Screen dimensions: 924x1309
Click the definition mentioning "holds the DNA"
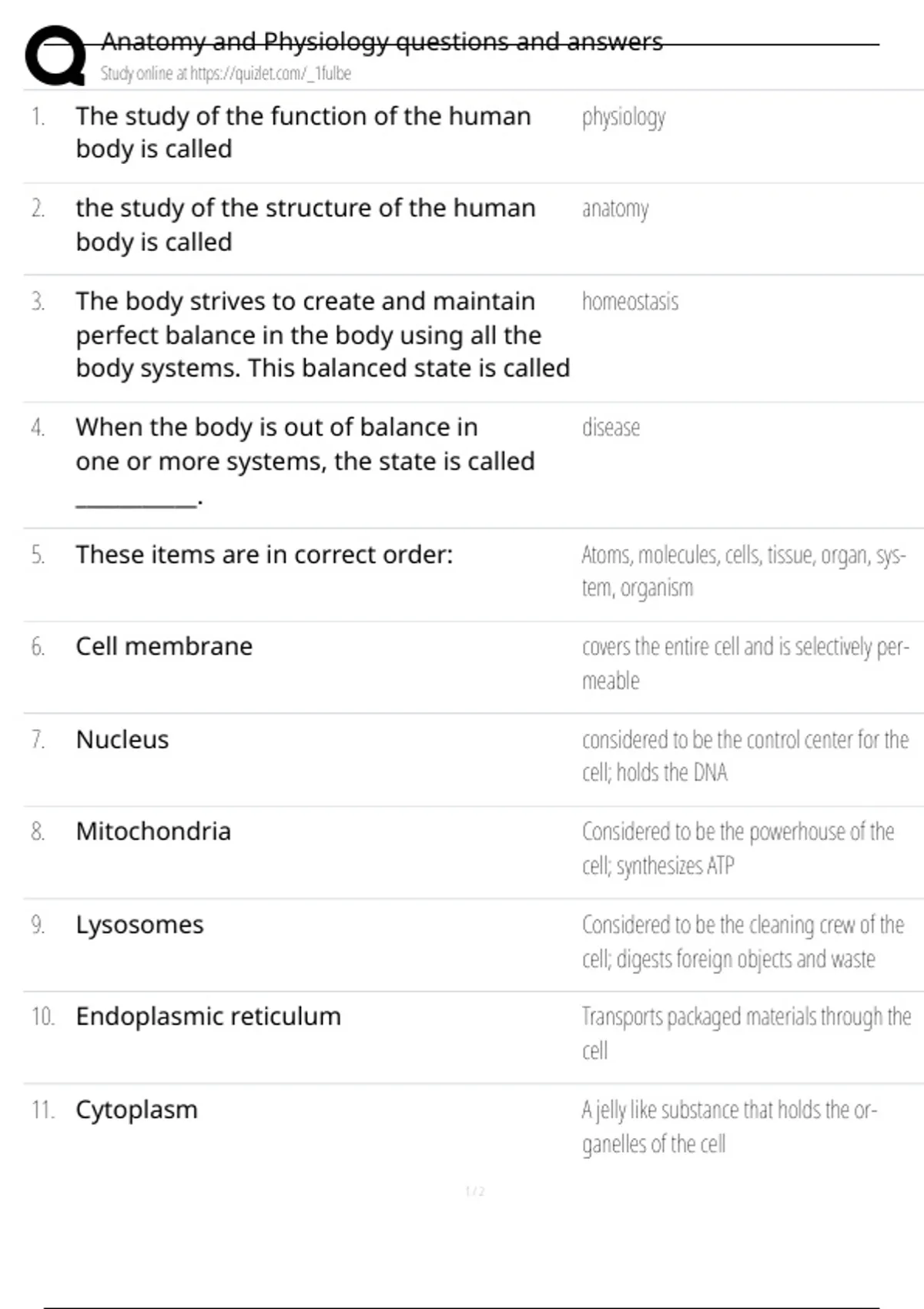(x=745, y=756)
